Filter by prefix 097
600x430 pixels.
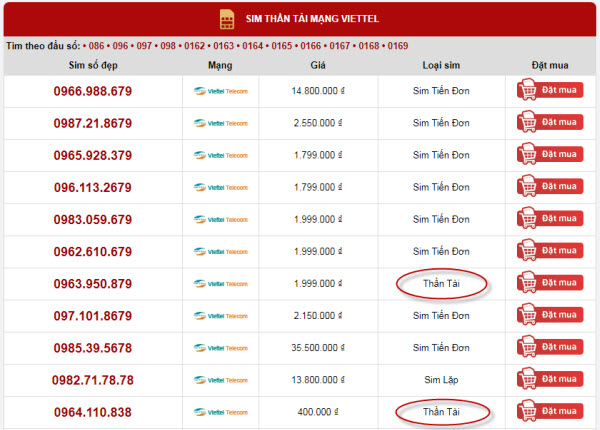(144, 46)
